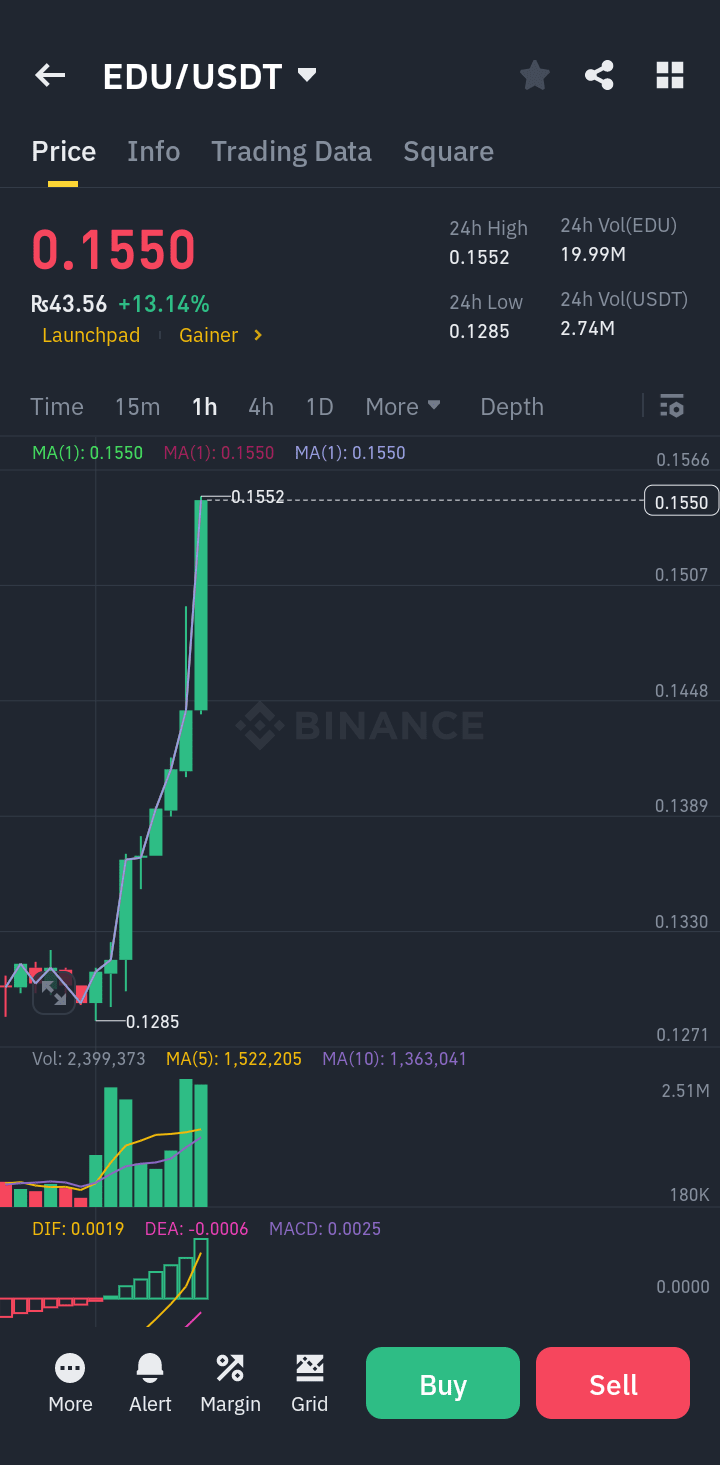The width and height of the screenshot is (720, 1465).
Task: Switch to the Trading Data tab
Action: point(291,152)
